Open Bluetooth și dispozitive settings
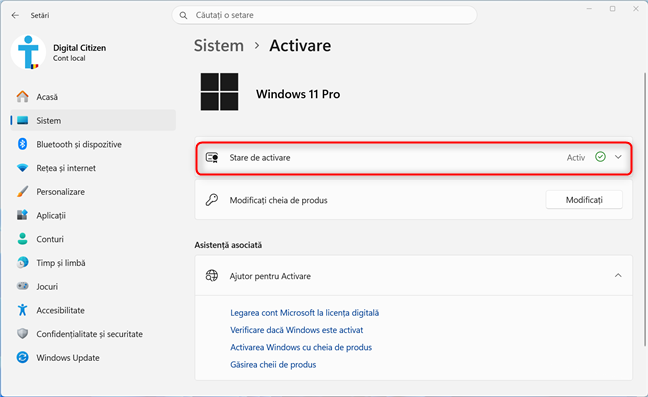 [93, 144]
